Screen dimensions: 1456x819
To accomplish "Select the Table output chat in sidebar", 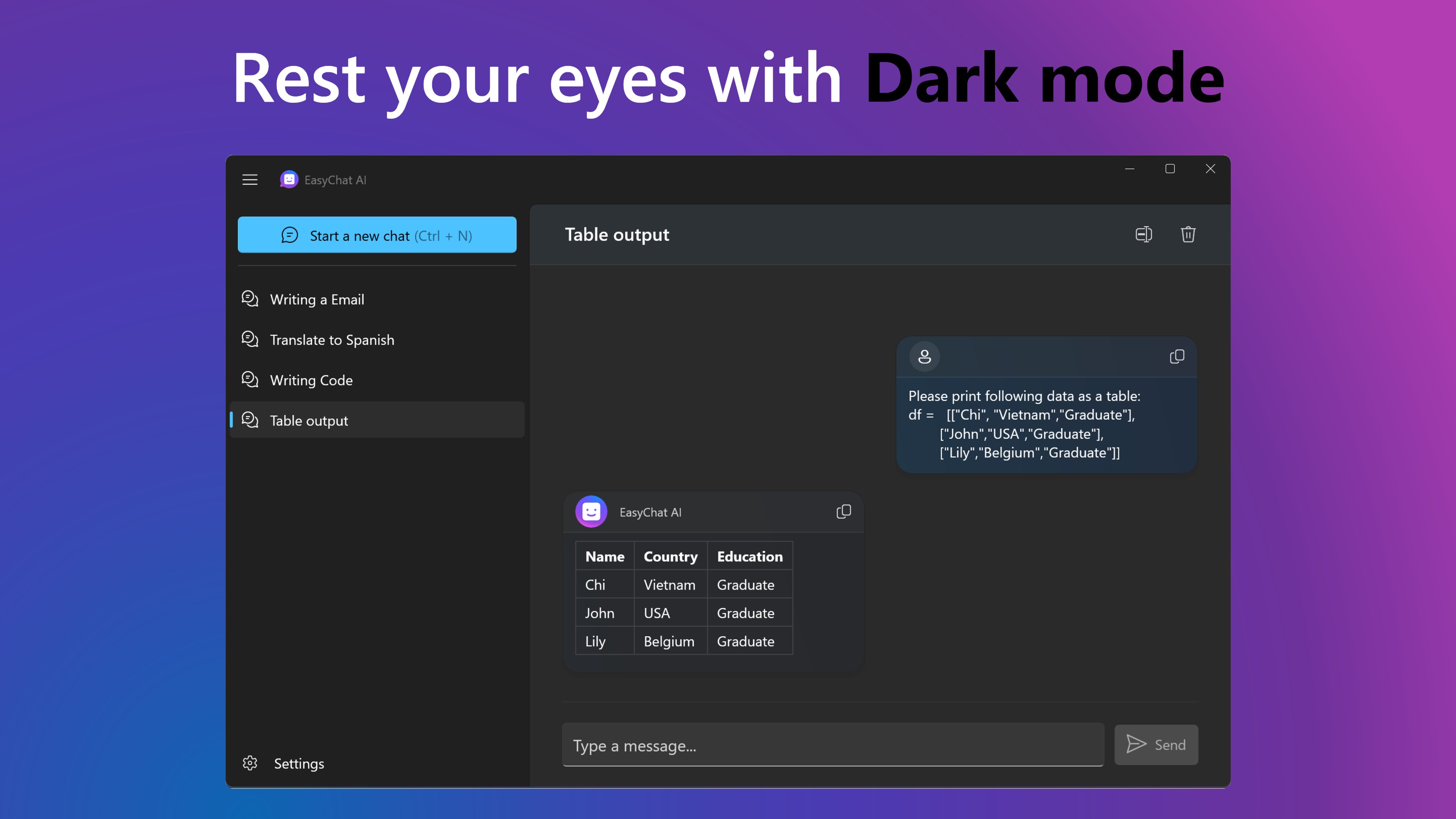I will pyautogui.click(x=309, y=420).
